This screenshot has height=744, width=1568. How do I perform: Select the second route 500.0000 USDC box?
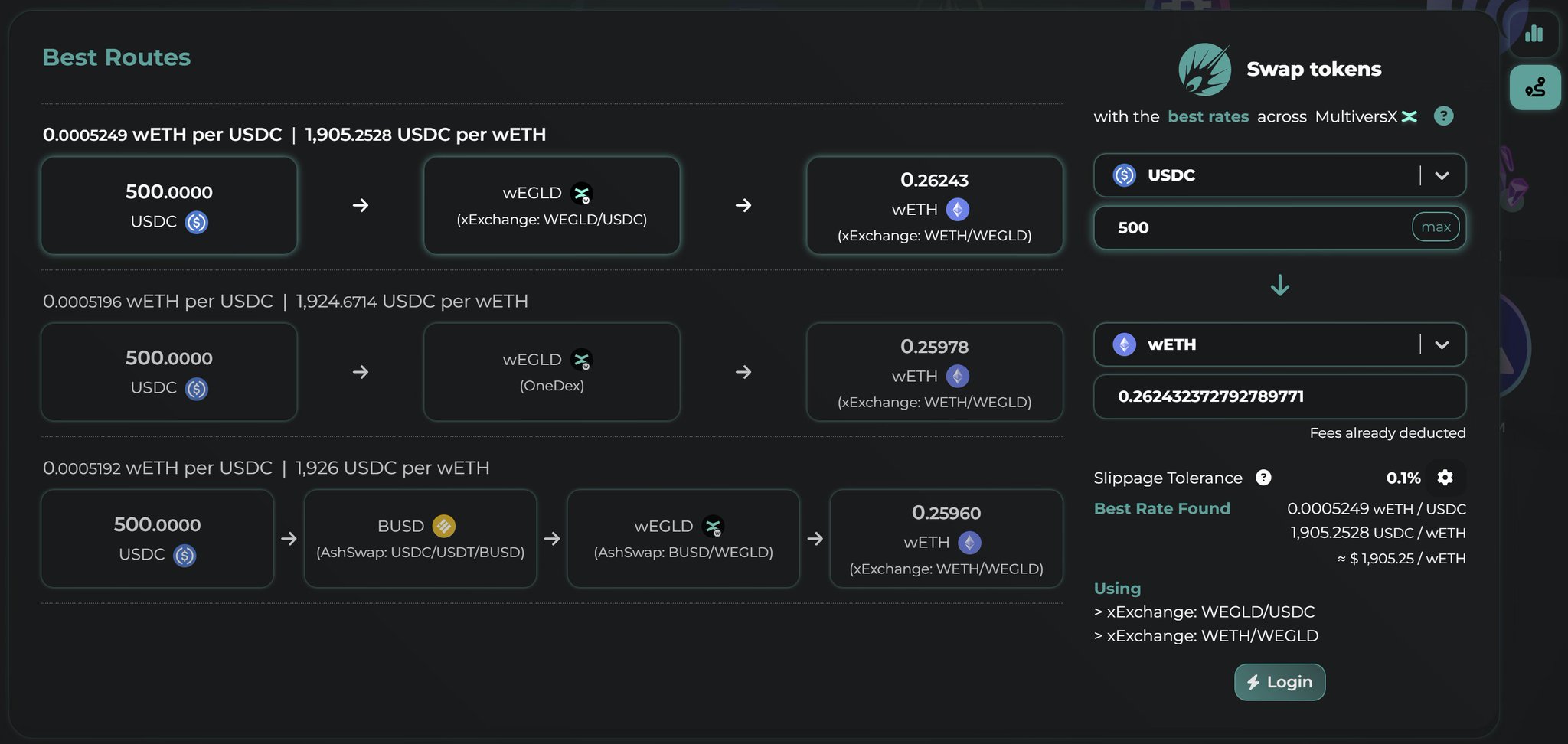[169, 372]
